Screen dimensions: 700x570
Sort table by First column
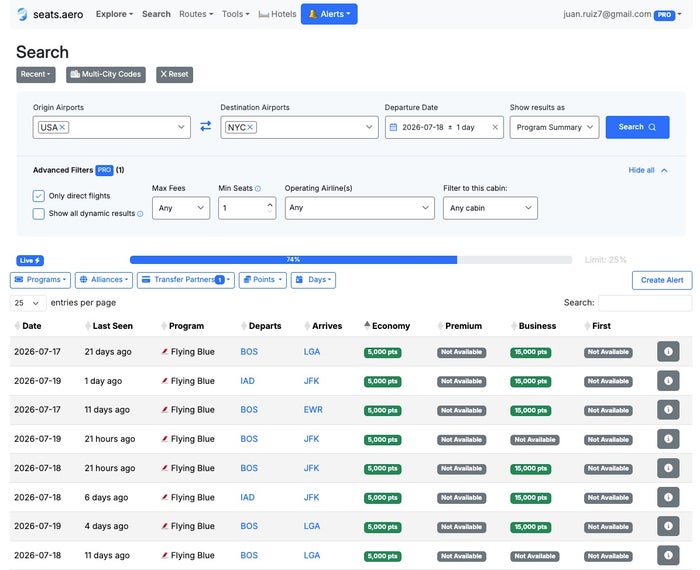point(597,326)
